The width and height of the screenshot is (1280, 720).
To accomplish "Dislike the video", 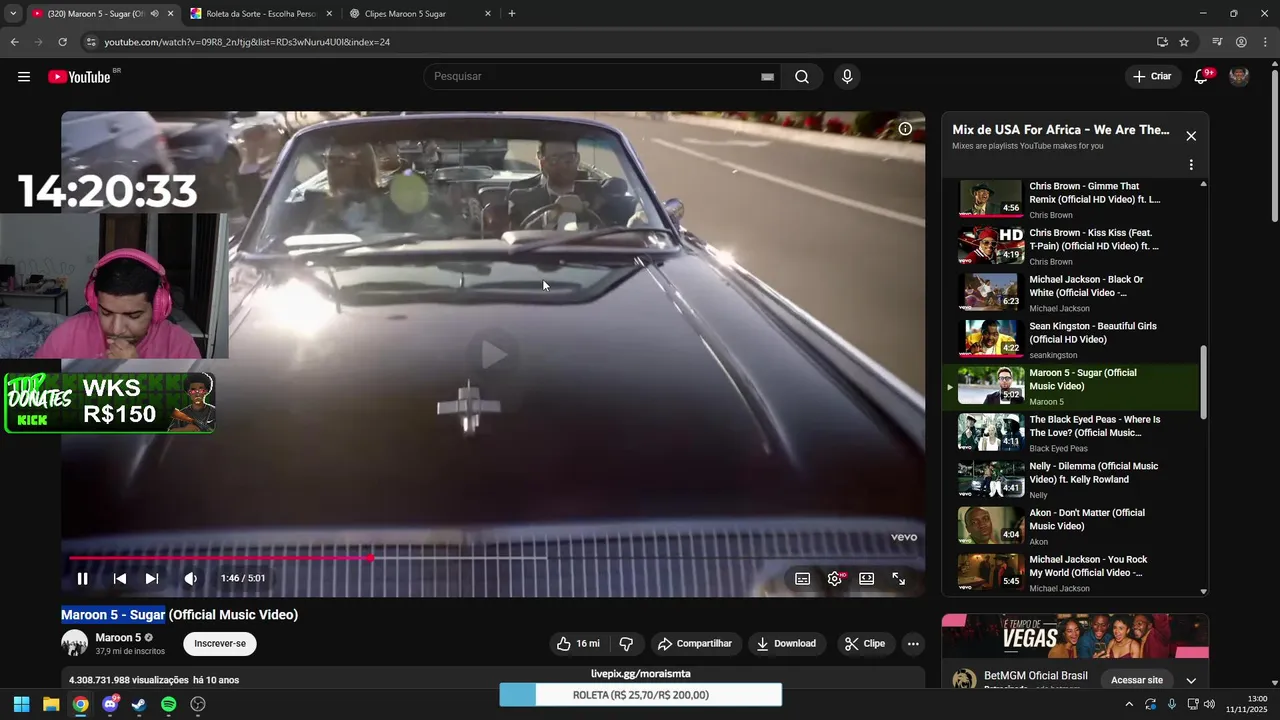I will 627,644.
